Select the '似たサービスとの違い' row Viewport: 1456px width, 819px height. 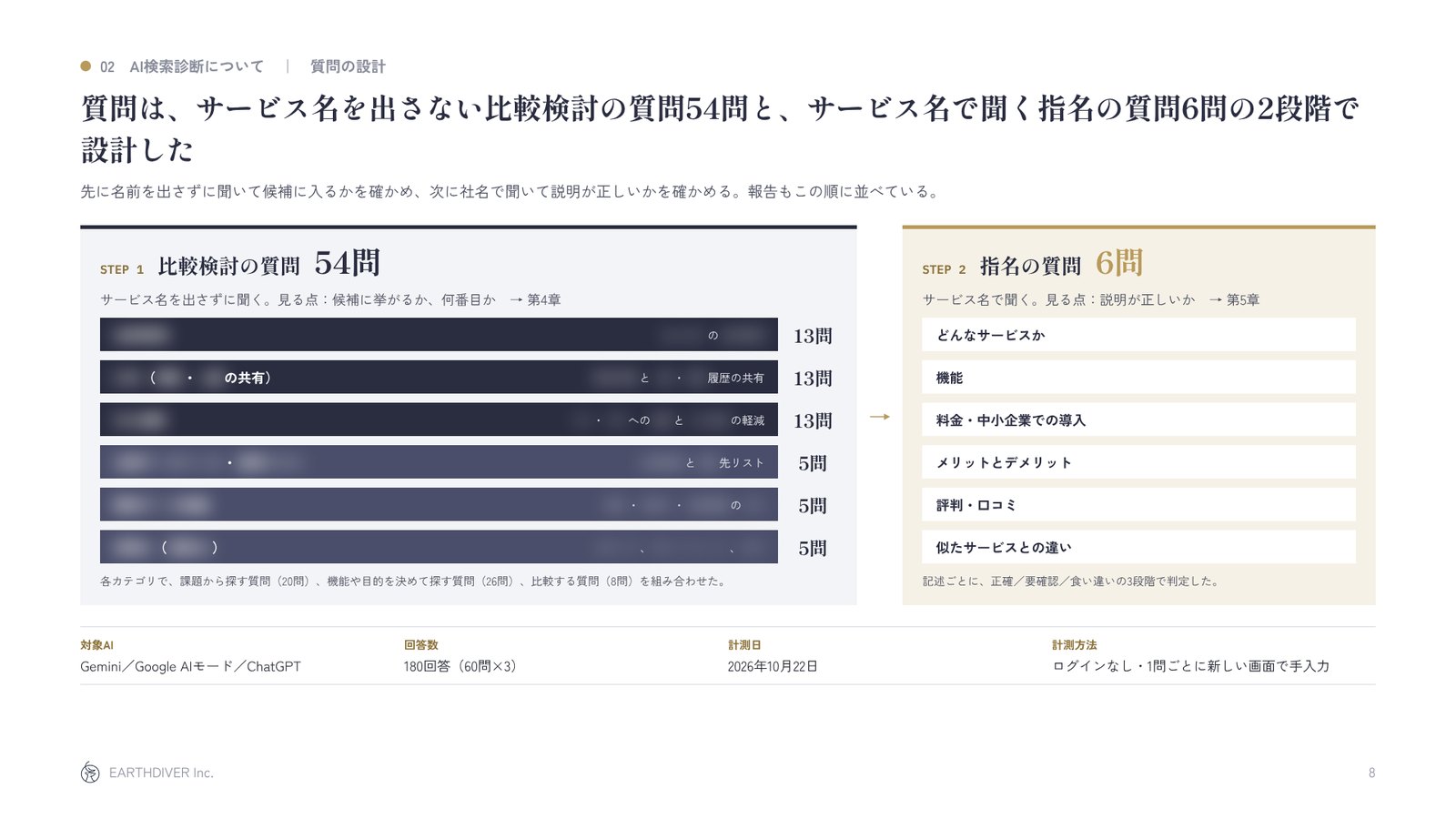pyautogui.click(x=1138, y=547)
